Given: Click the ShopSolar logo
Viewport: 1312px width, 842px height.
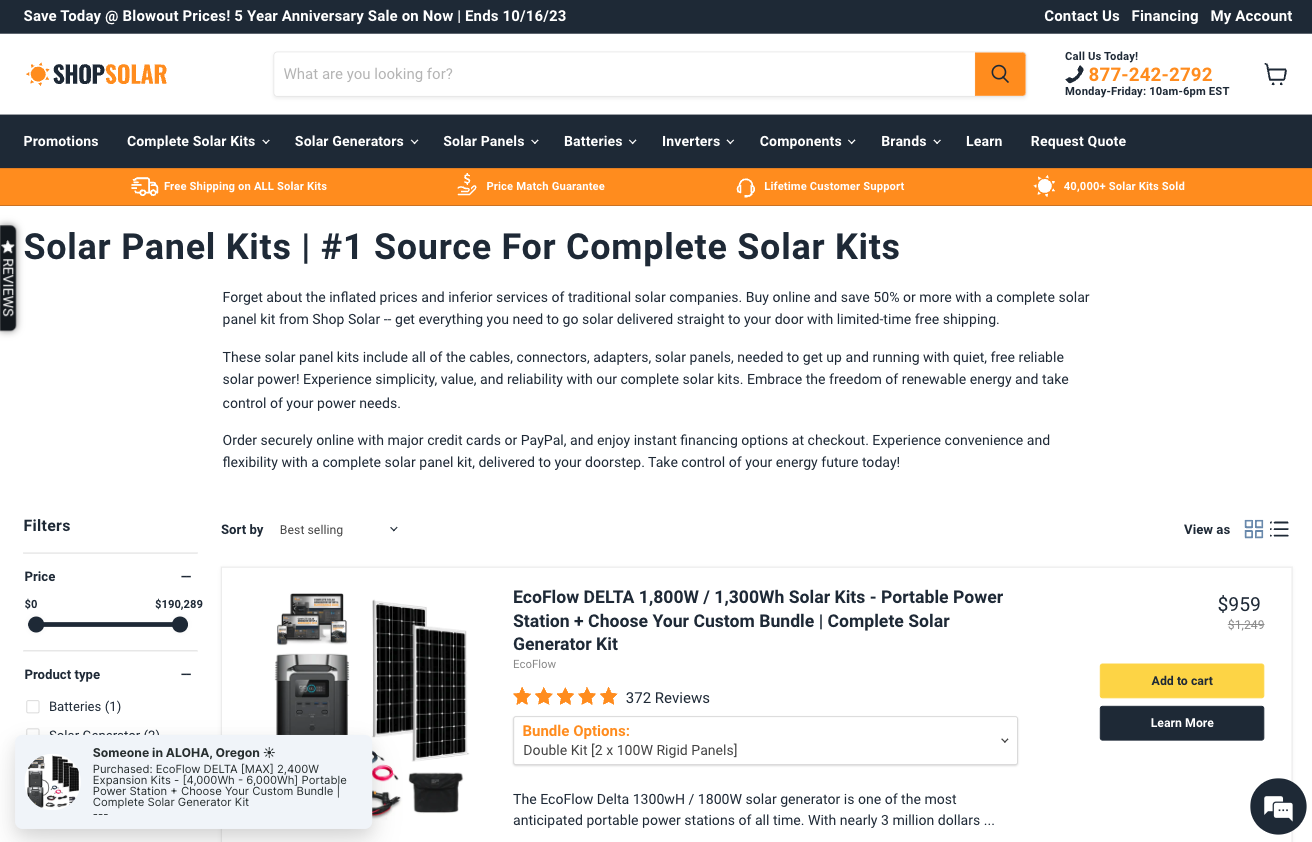Looking at the screenshot, I should pyautogui.click(x=97, y=74).
